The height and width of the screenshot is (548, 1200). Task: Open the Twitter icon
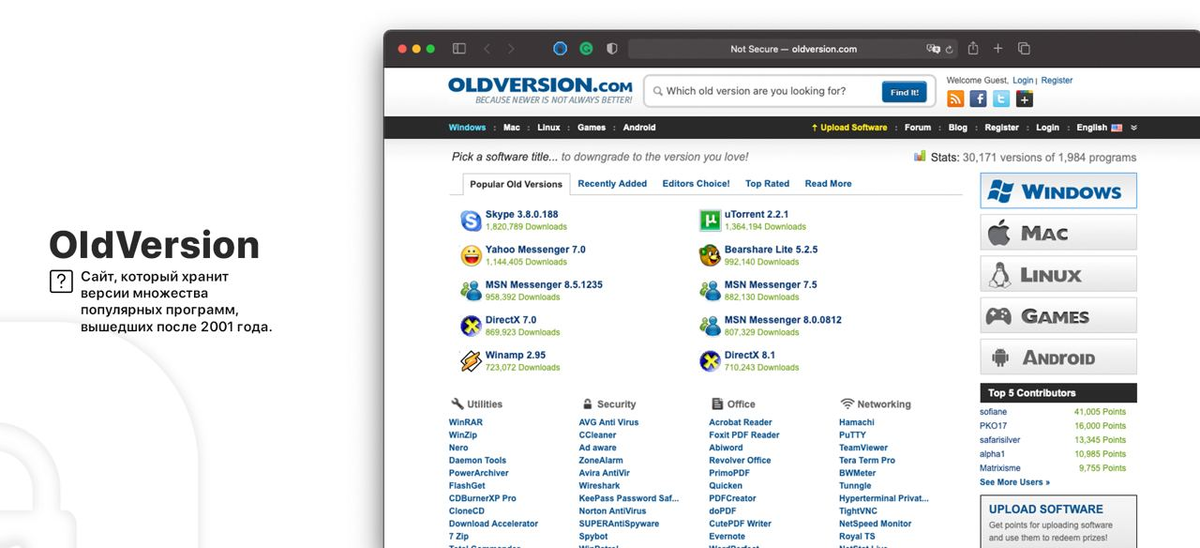(1001, 99)
